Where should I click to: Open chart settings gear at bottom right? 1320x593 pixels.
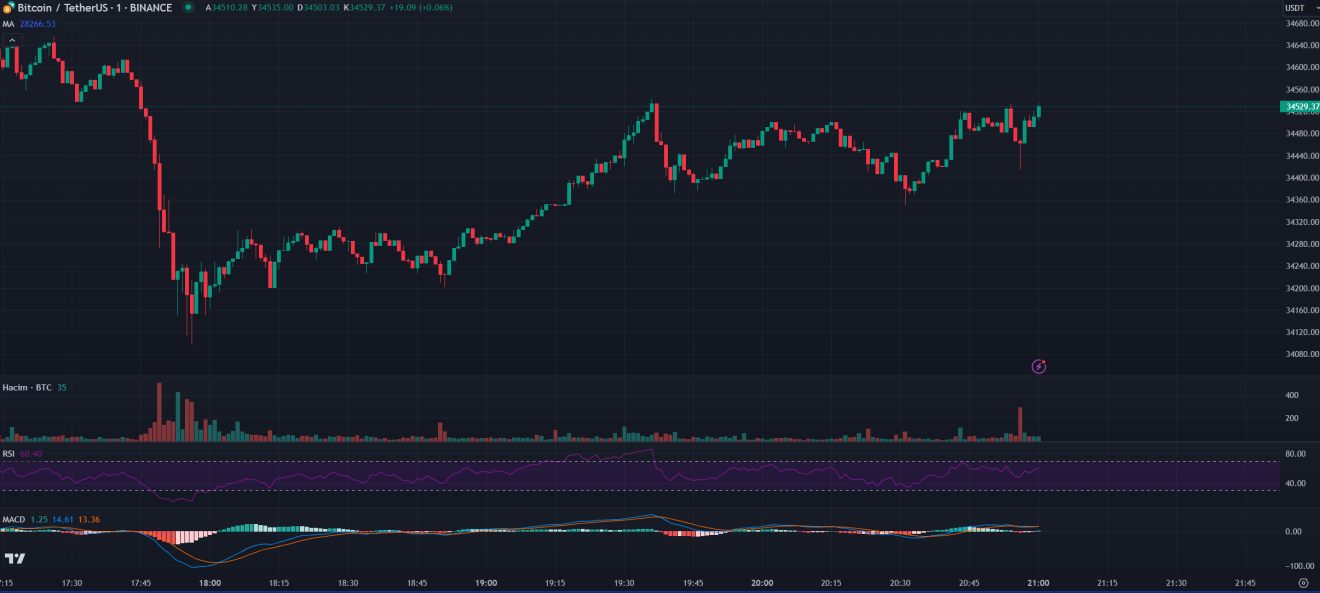pyautogui.click(x=1303, y=582)
